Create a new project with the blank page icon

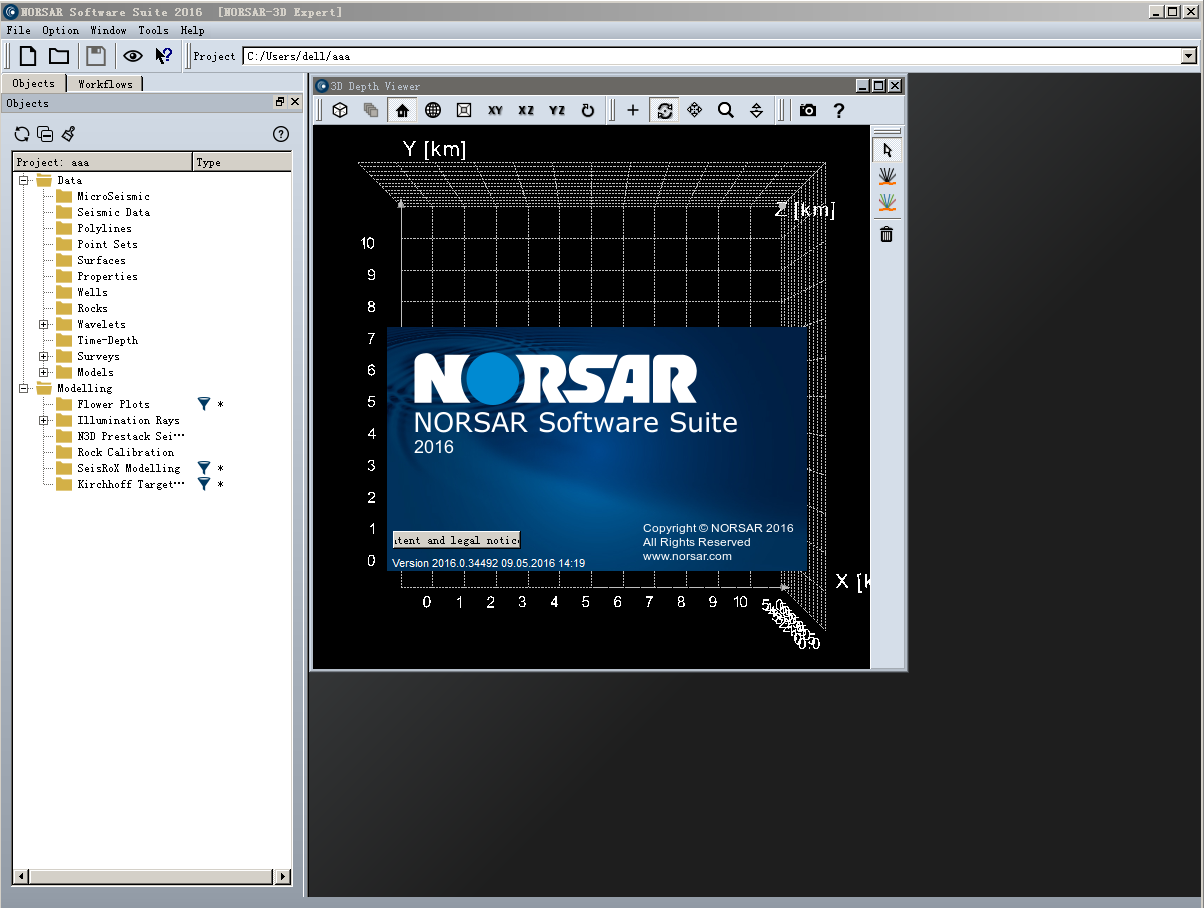[29, 56]
